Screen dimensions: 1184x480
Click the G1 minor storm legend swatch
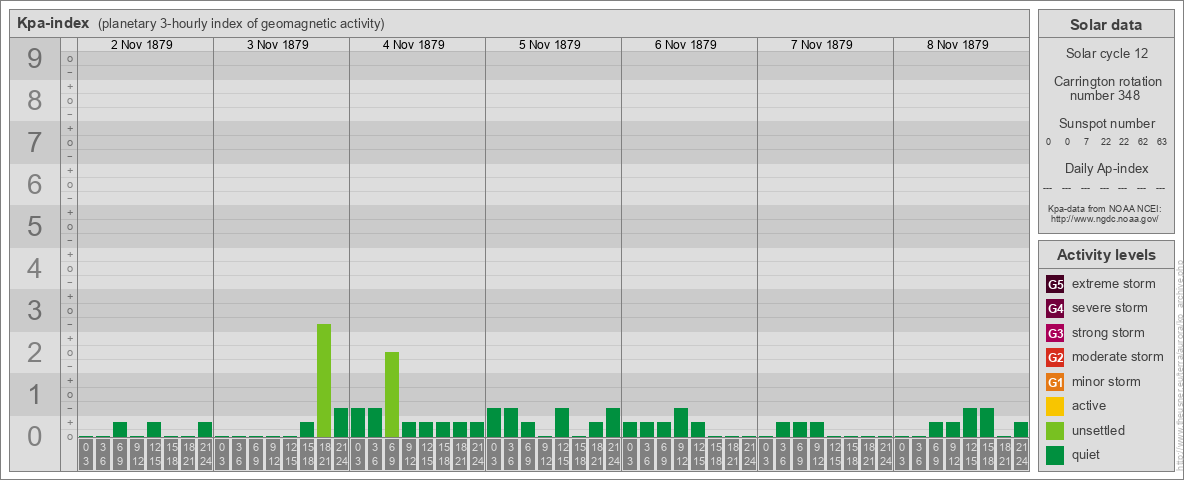click(1055, 382)
